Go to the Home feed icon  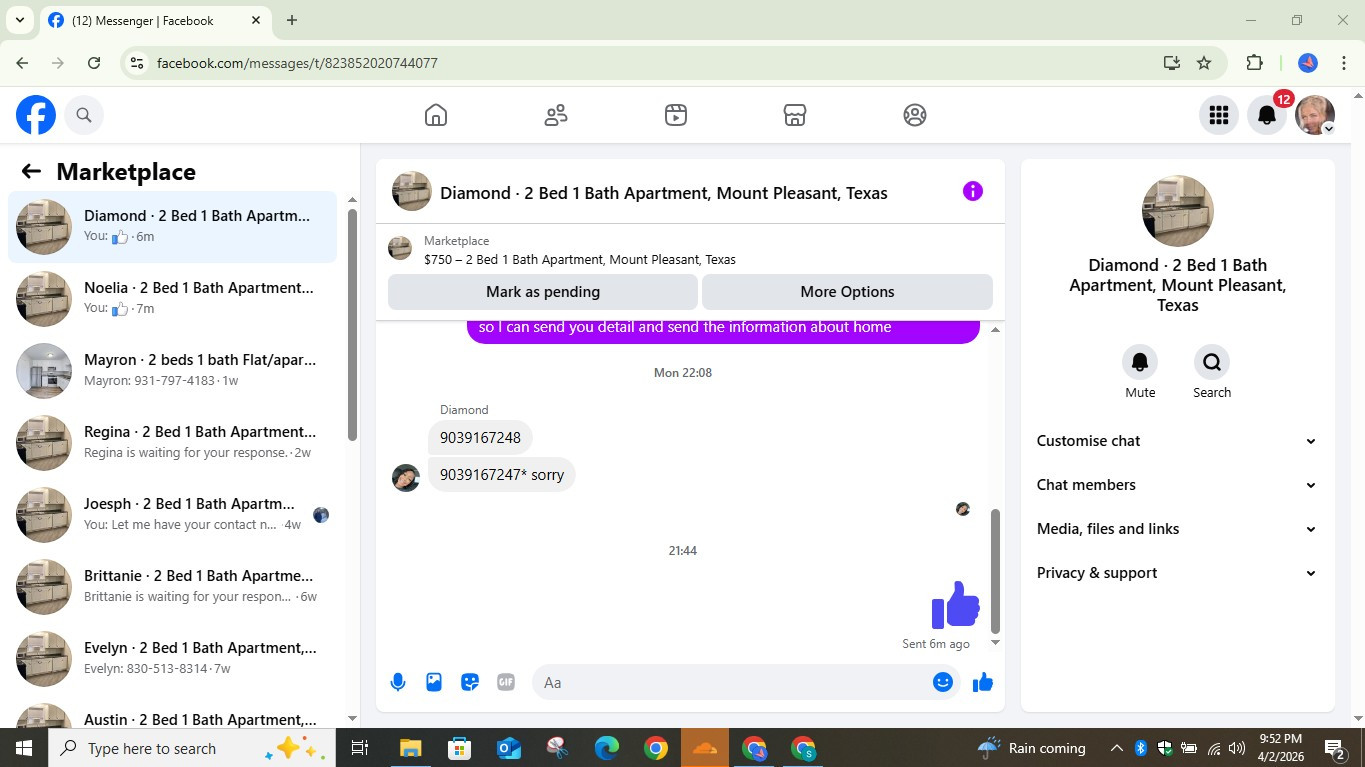point(436,115)
